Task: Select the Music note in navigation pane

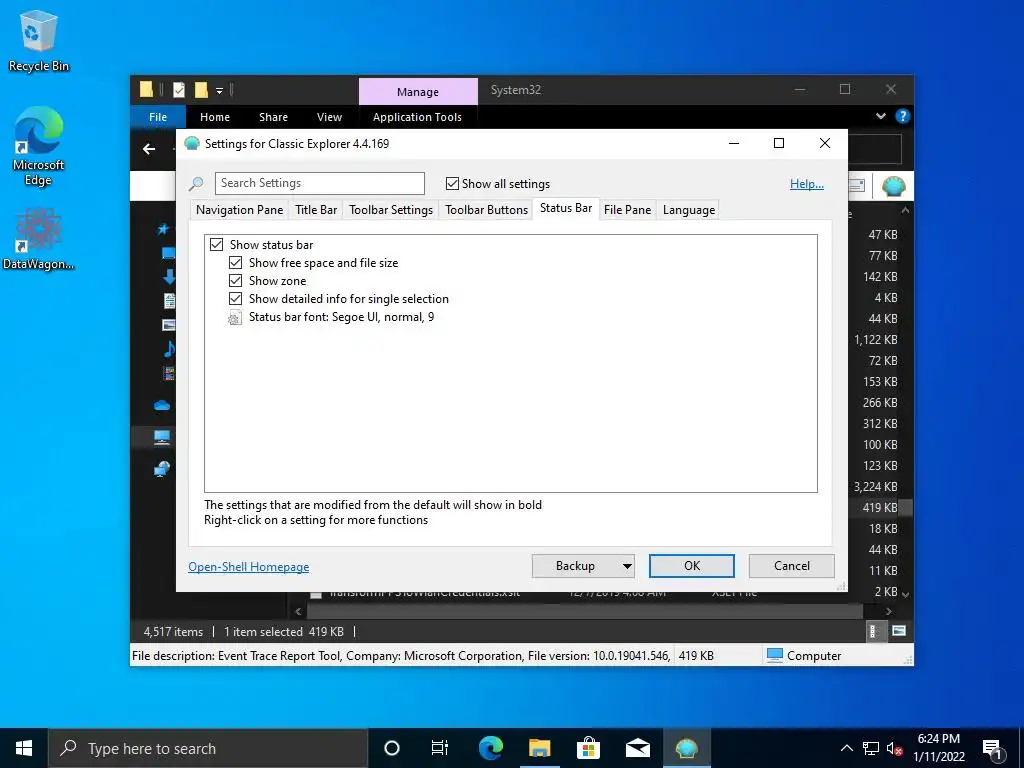Action: [169, 349]
